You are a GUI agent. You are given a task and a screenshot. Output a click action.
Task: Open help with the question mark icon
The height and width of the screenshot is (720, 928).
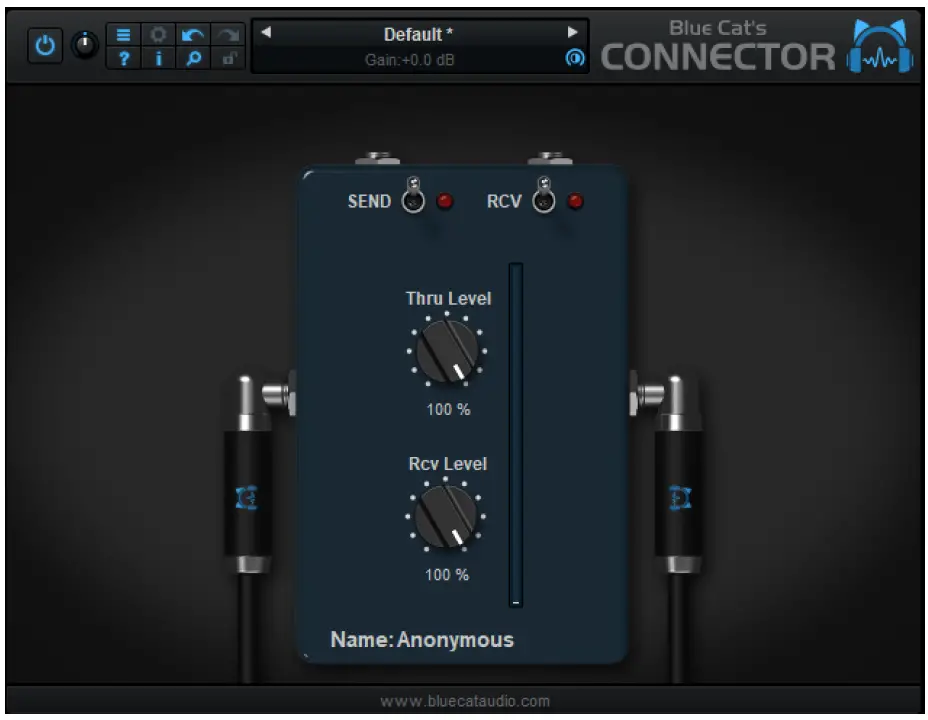(x=123, y=57)
